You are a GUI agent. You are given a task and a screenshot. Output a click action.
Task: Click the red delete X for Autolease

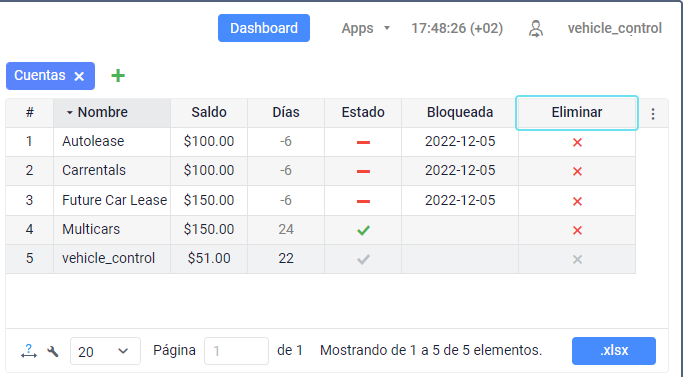(x=577, y=142)
